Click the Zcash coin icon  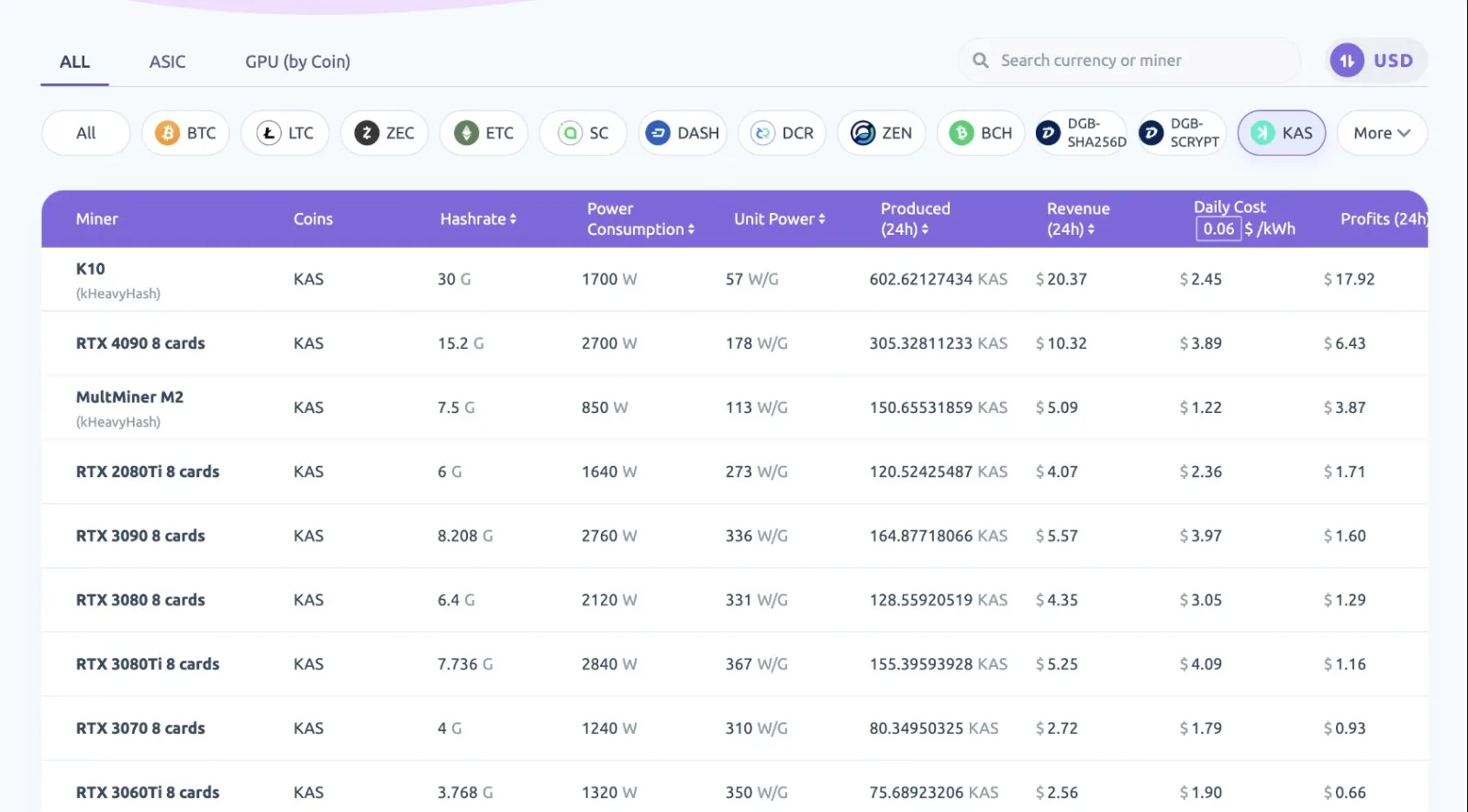point(367,133)
